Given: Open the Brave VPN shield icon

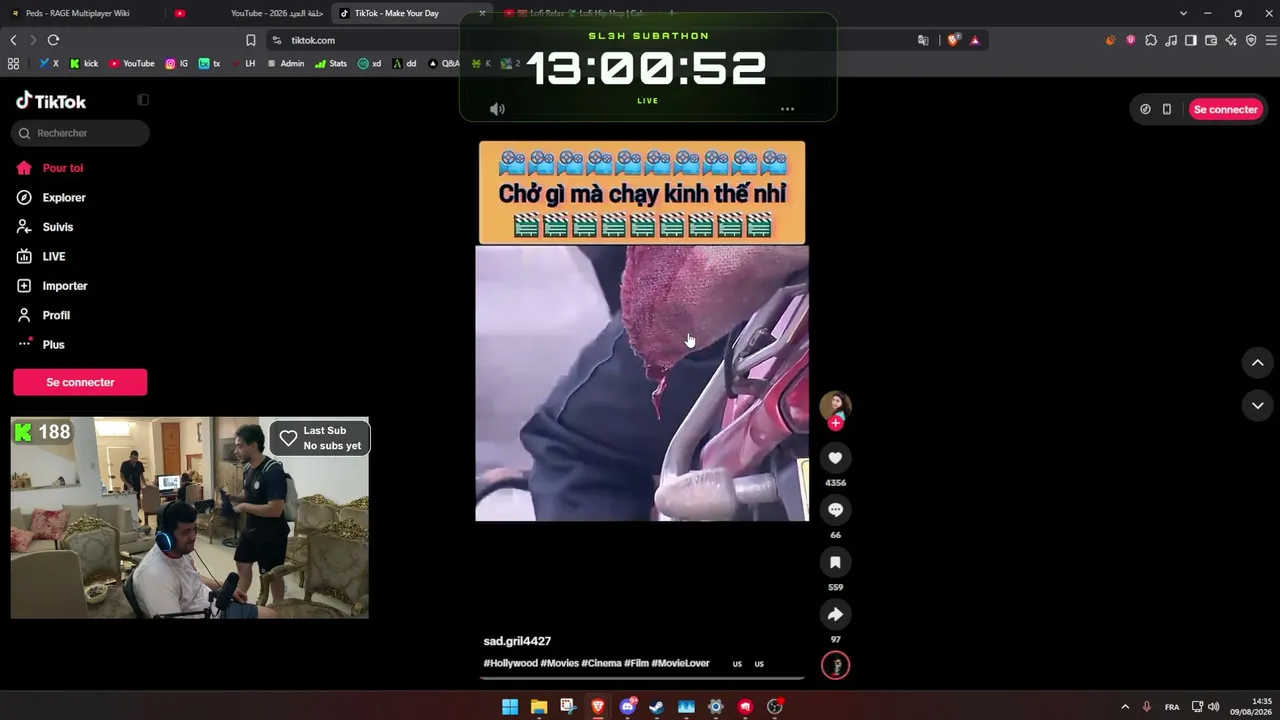Looking at the screenshot, I should [1251, 40].
